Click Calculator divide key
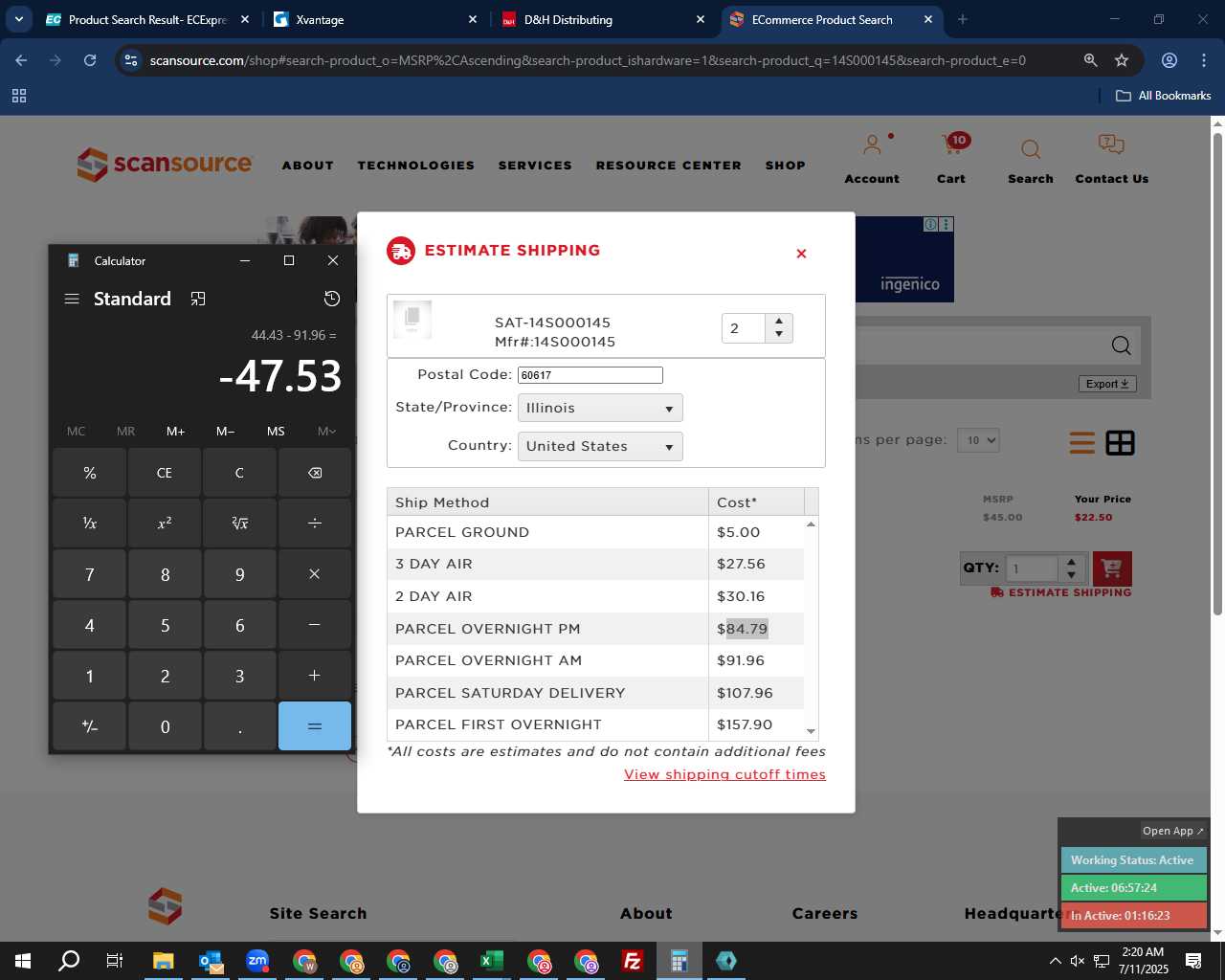Viewport: 1225px width, 980px height. tap(315, 523)
